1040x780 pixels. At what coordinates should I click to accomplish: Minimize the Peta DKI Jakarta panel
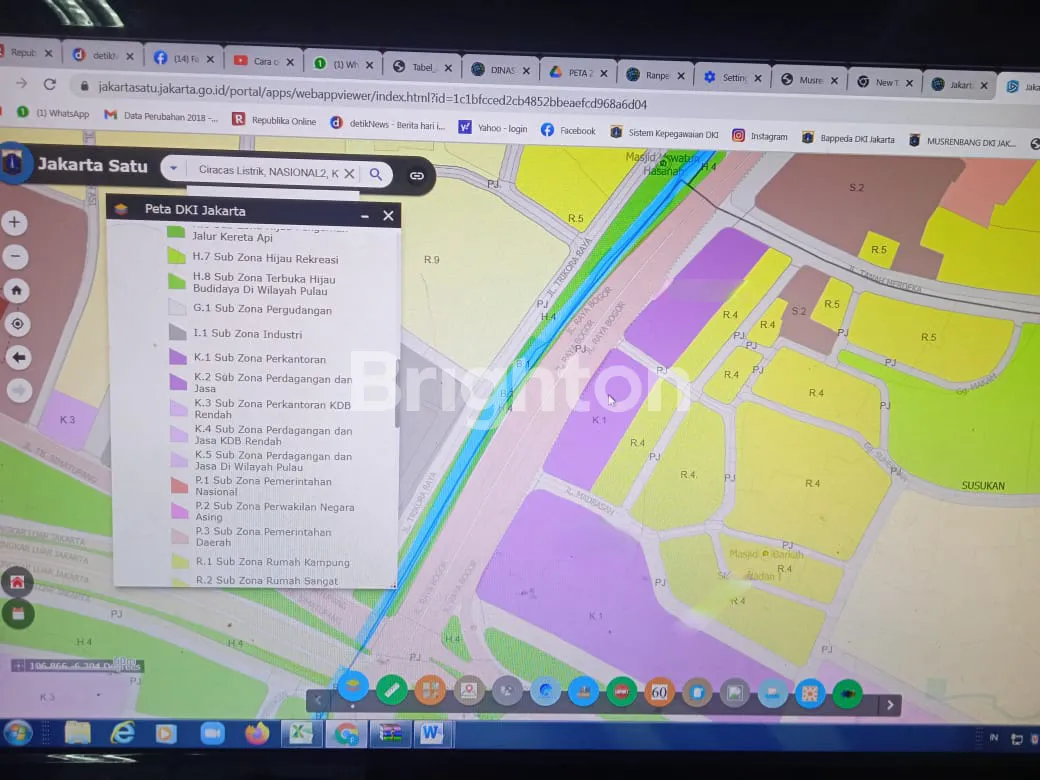pos(365,215)
